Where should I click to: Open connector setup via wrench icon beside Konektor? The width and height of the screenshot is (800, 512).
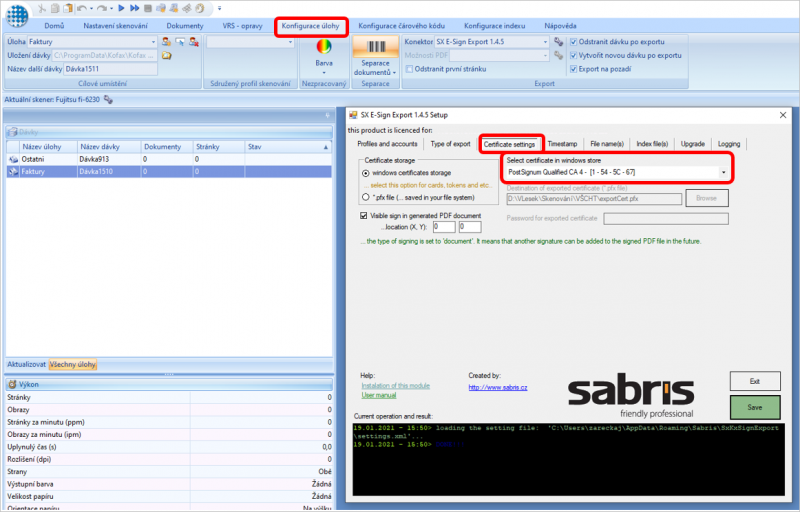click(x=559, y=42)
